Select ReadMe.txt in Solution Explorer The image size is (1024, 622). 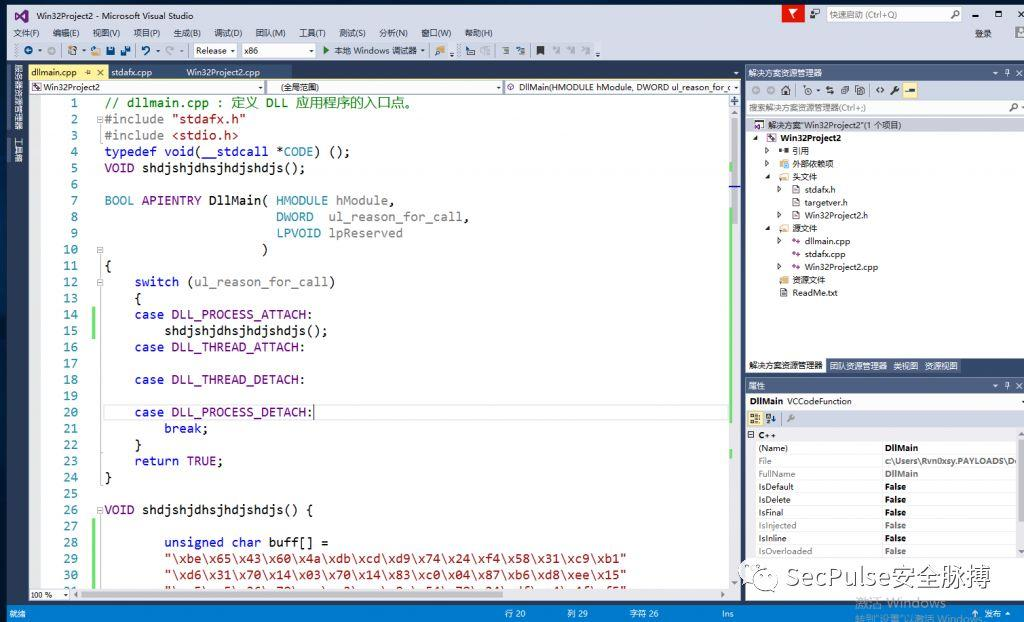[x=814, y=293]
